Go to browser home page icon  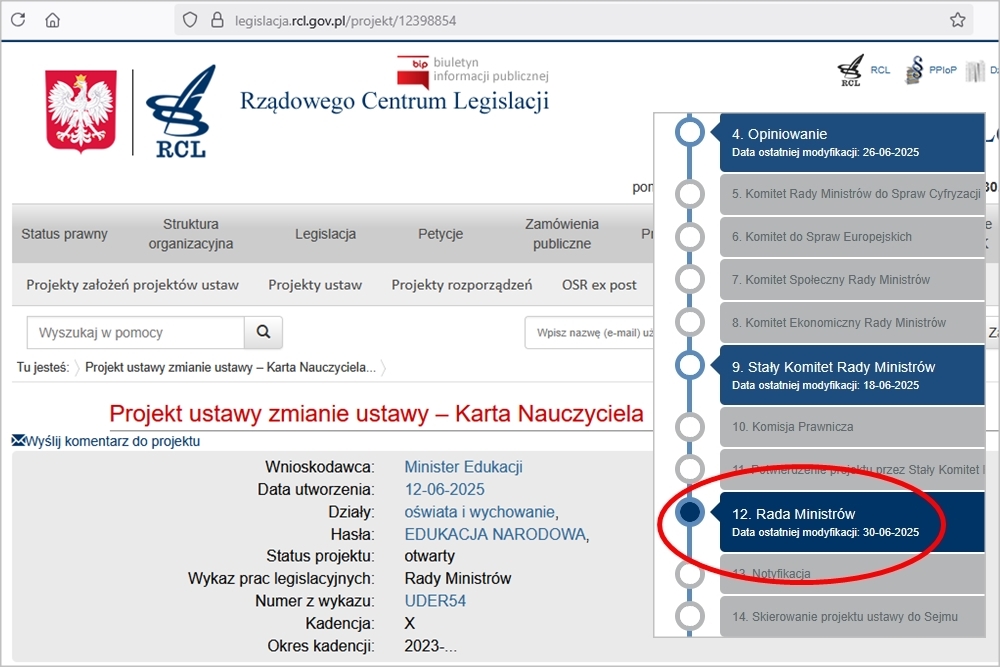click(52, 20)
